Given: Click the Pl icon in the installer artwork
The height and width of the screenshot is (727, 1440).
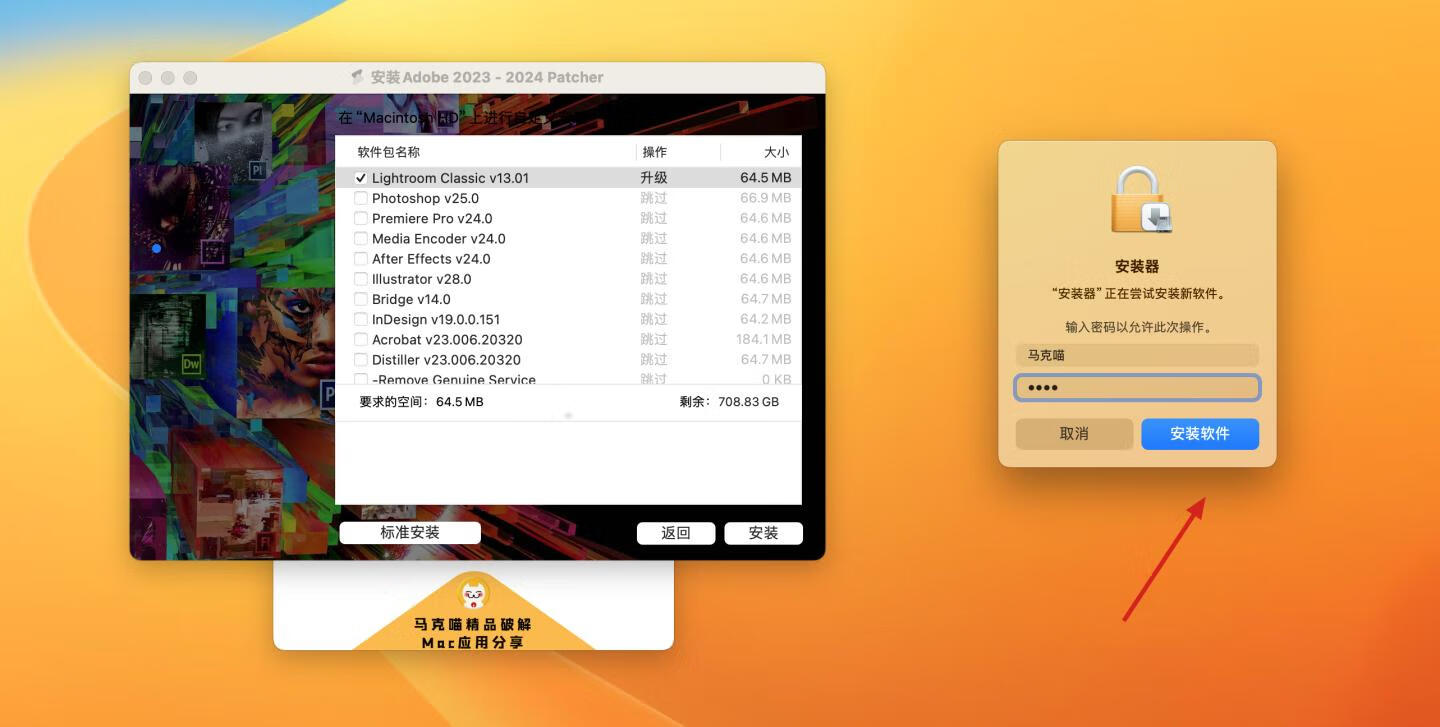Looking at the screenshot, I should [x=257, y=171].
